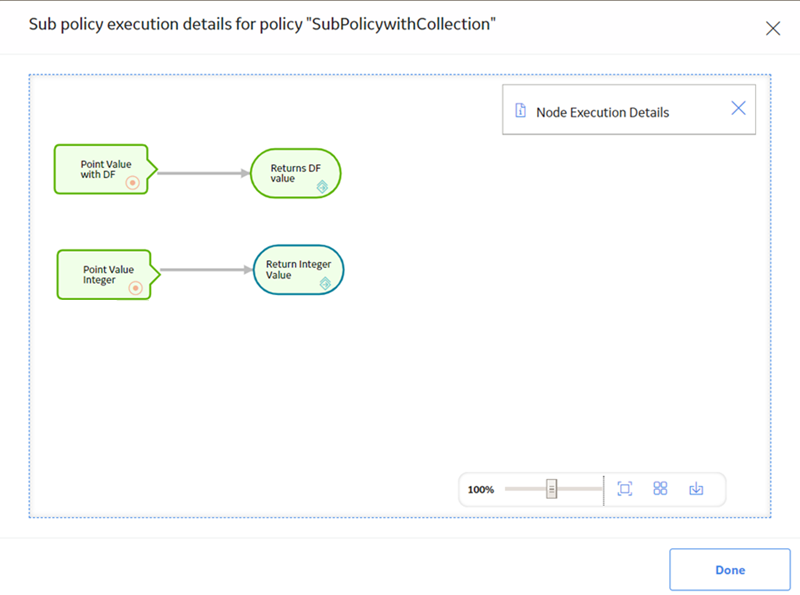Image resolution: width=800 pixels, height=595 pixels.
Task: Click the auto-arrange nodes grid icon
Action: click(x=660, y=489)
